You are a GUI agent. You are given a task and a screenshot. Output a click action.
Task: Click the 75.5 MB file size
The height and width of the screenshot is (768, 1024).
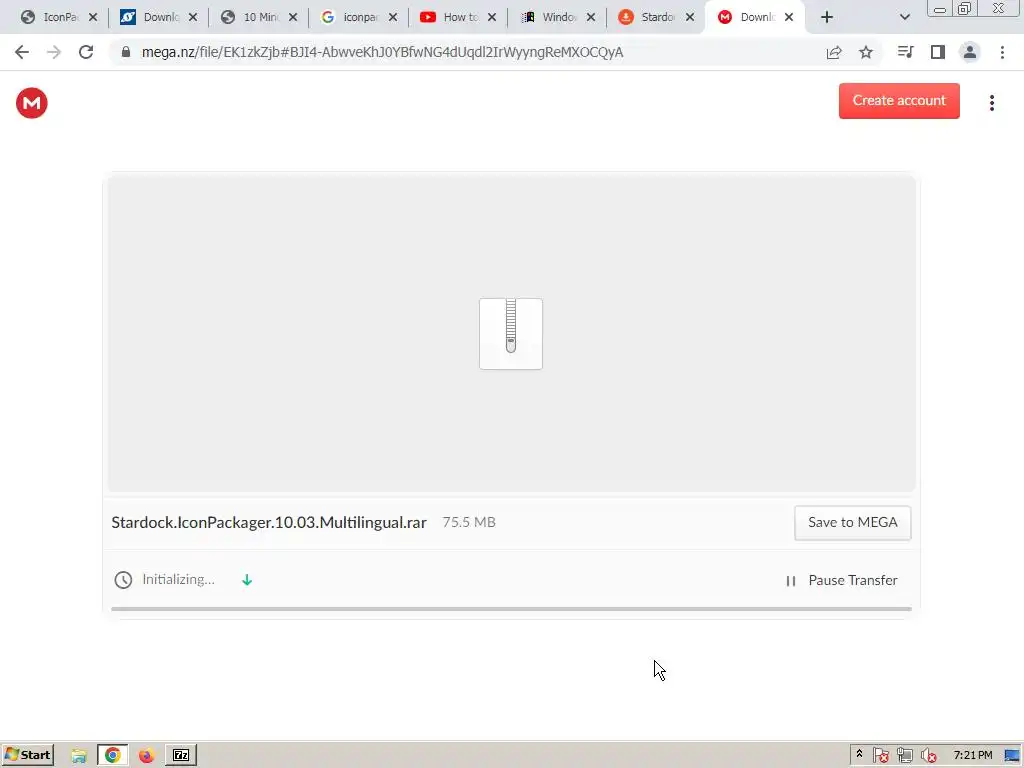(x=469, y=522)
